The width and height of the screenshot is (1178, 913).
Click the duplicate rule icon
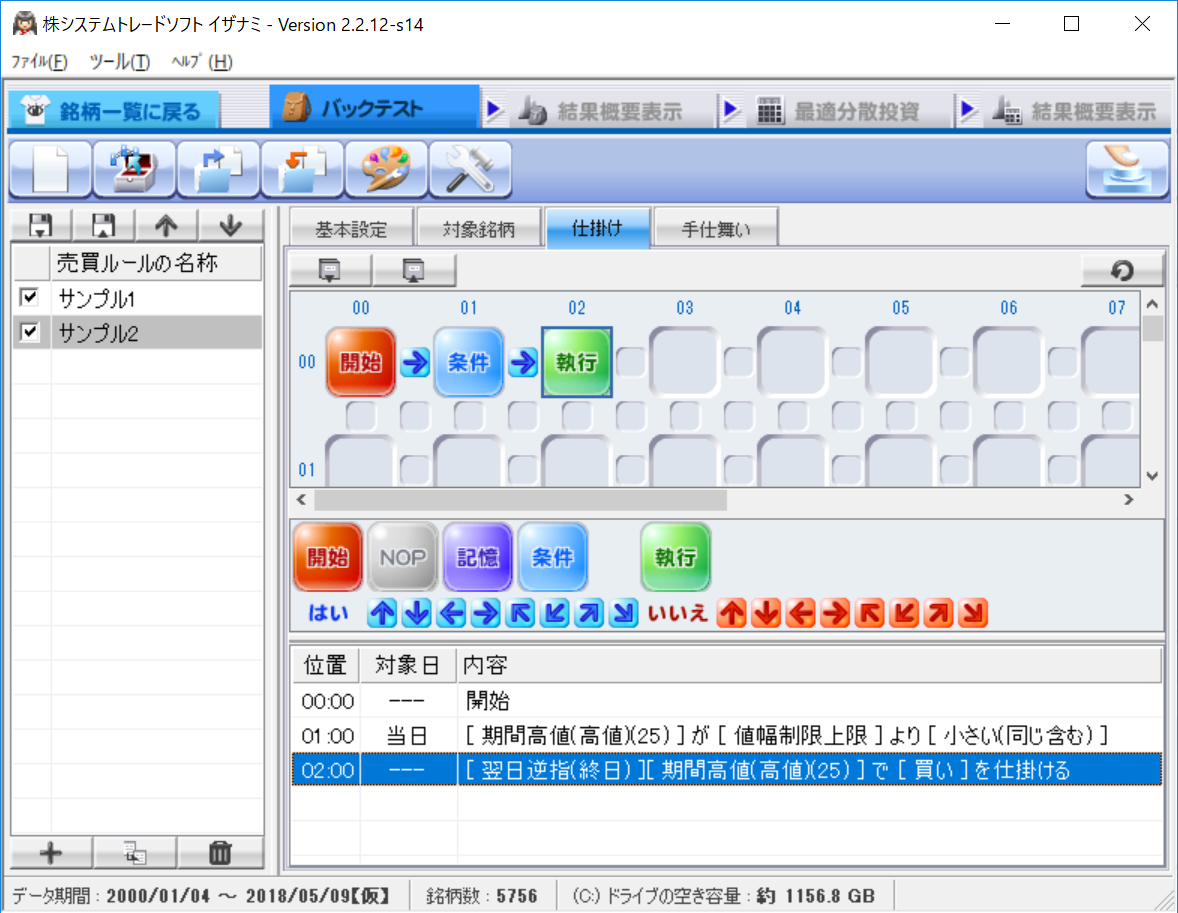point(135,853)
